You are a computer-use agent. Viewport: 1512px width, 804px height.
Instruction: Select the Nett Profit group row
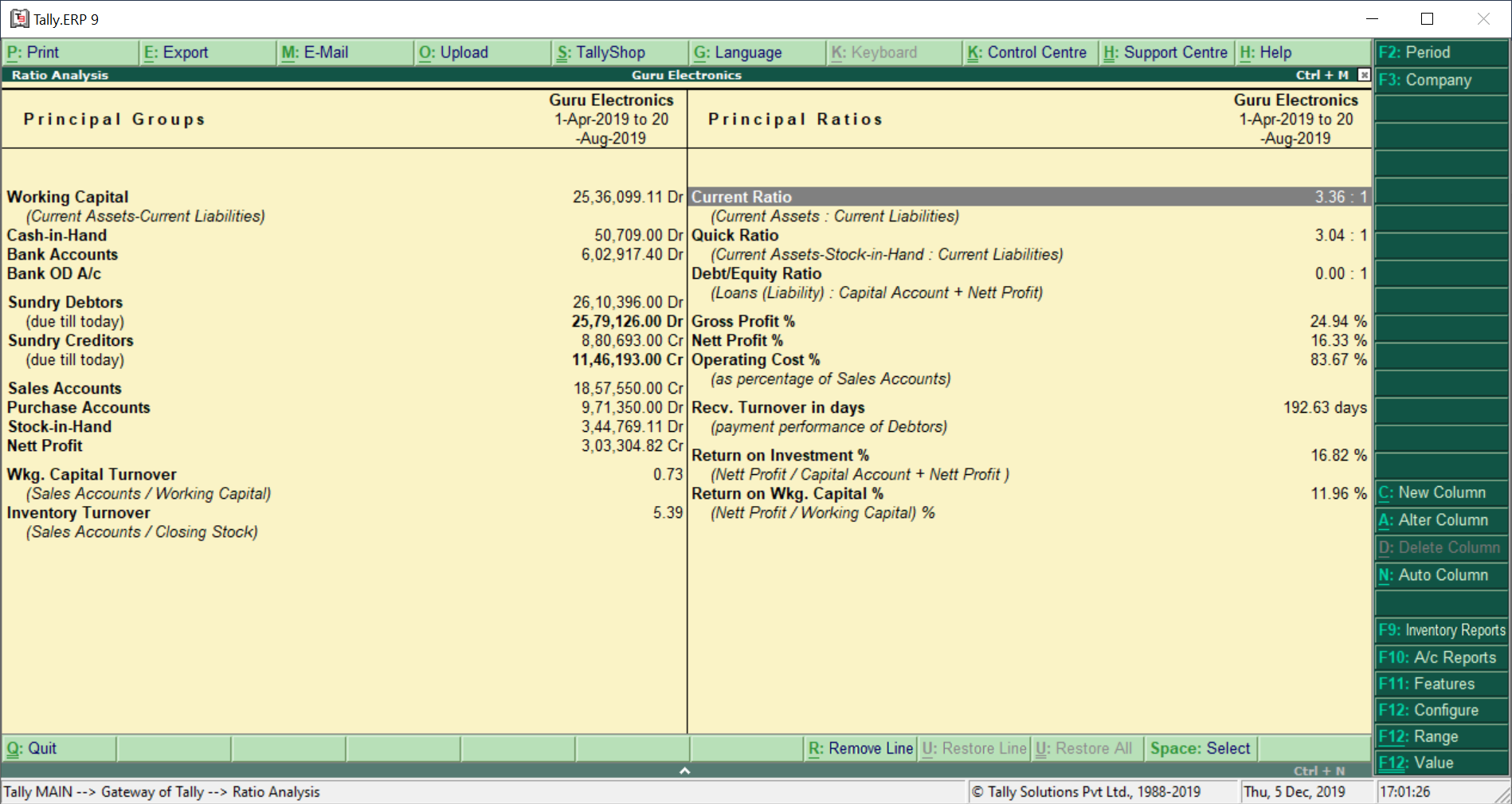pos(344,445)
